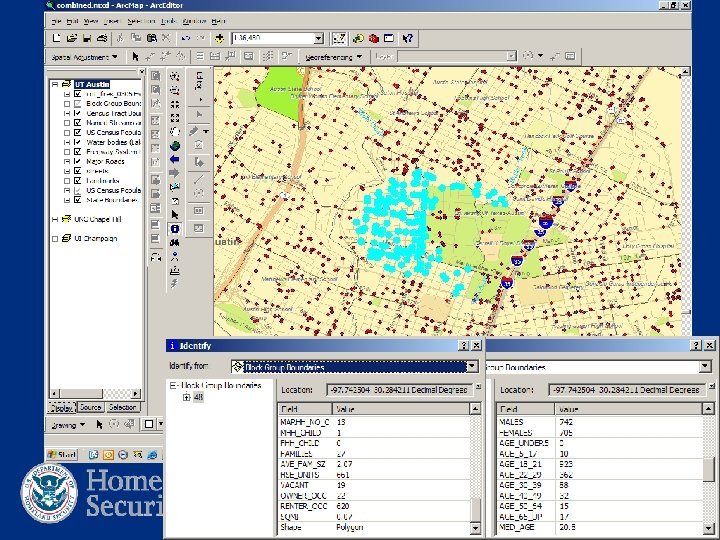The width and height of the screenshot is (720, 540).
Task: Click the grey forward extent arrow
Action: (x=174, y=173)
